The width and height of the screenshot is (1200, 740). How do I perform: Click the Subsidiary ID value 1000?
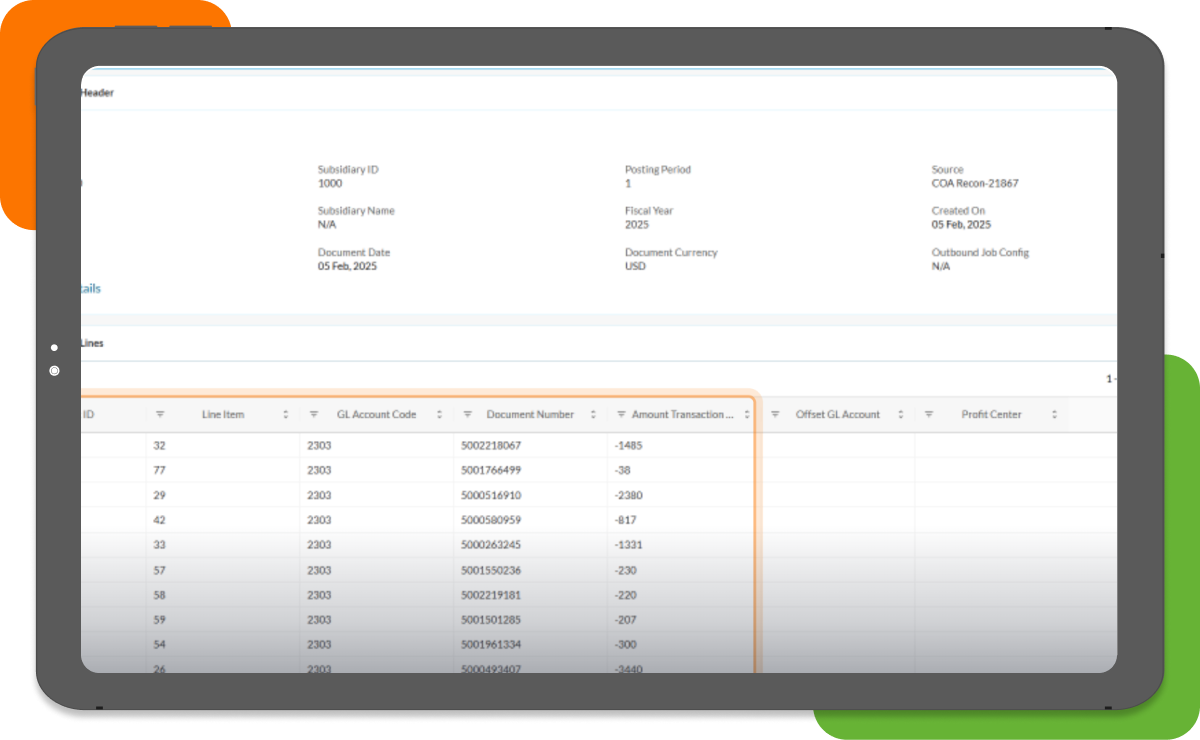[x=330, y=184]
